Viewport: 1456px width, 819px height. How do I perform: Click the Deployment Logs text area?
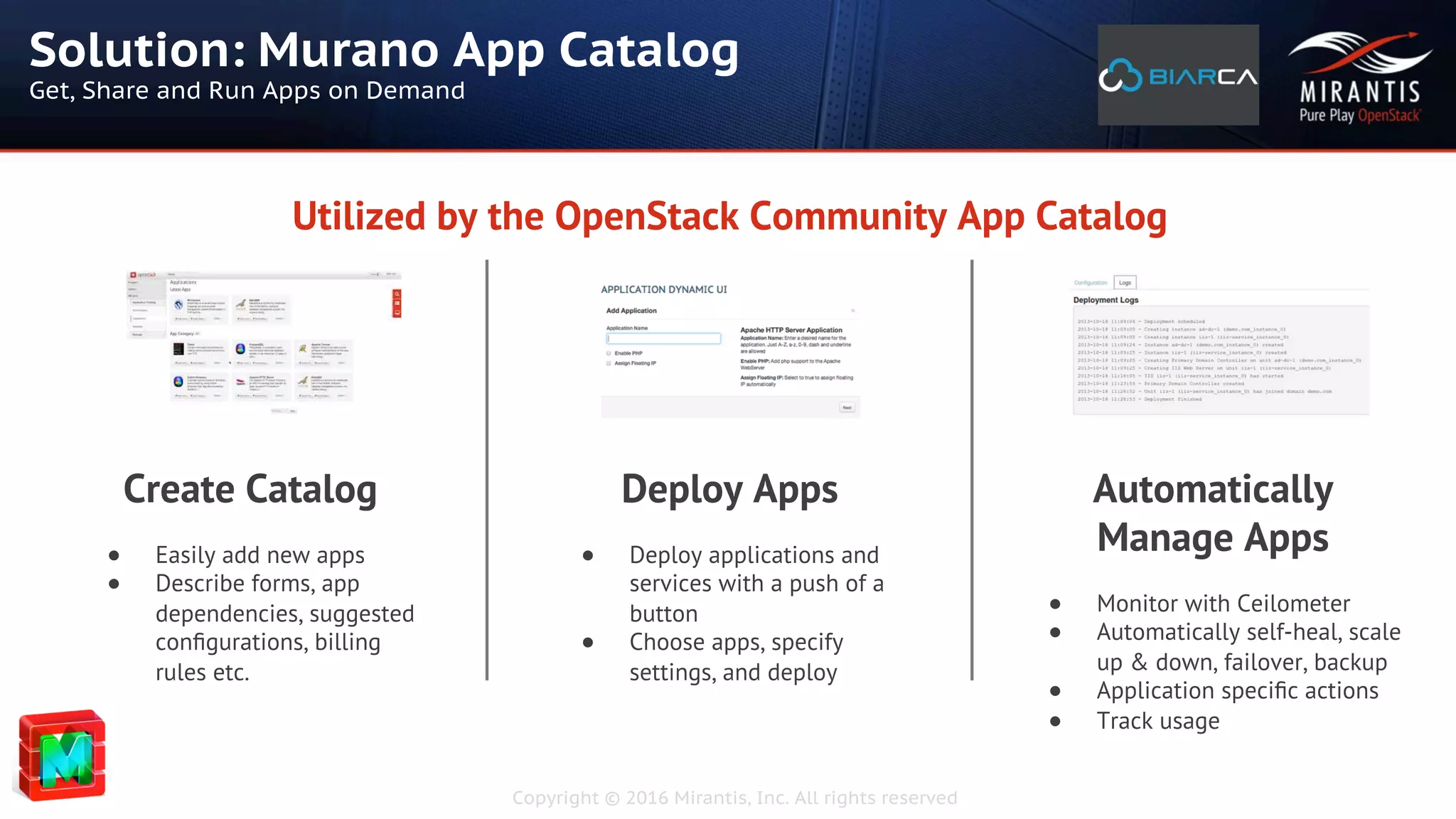(x=1220, y=360)
